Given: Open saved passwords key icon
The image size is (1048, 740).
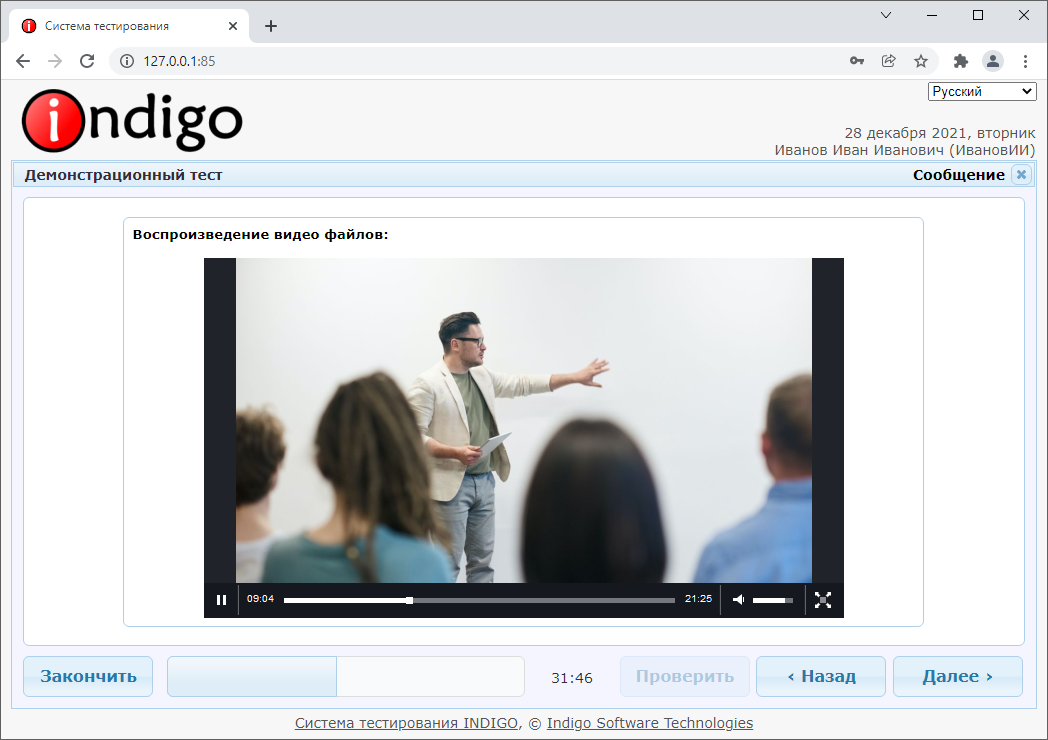Looking at the screenshot, I should coord(856,61).
